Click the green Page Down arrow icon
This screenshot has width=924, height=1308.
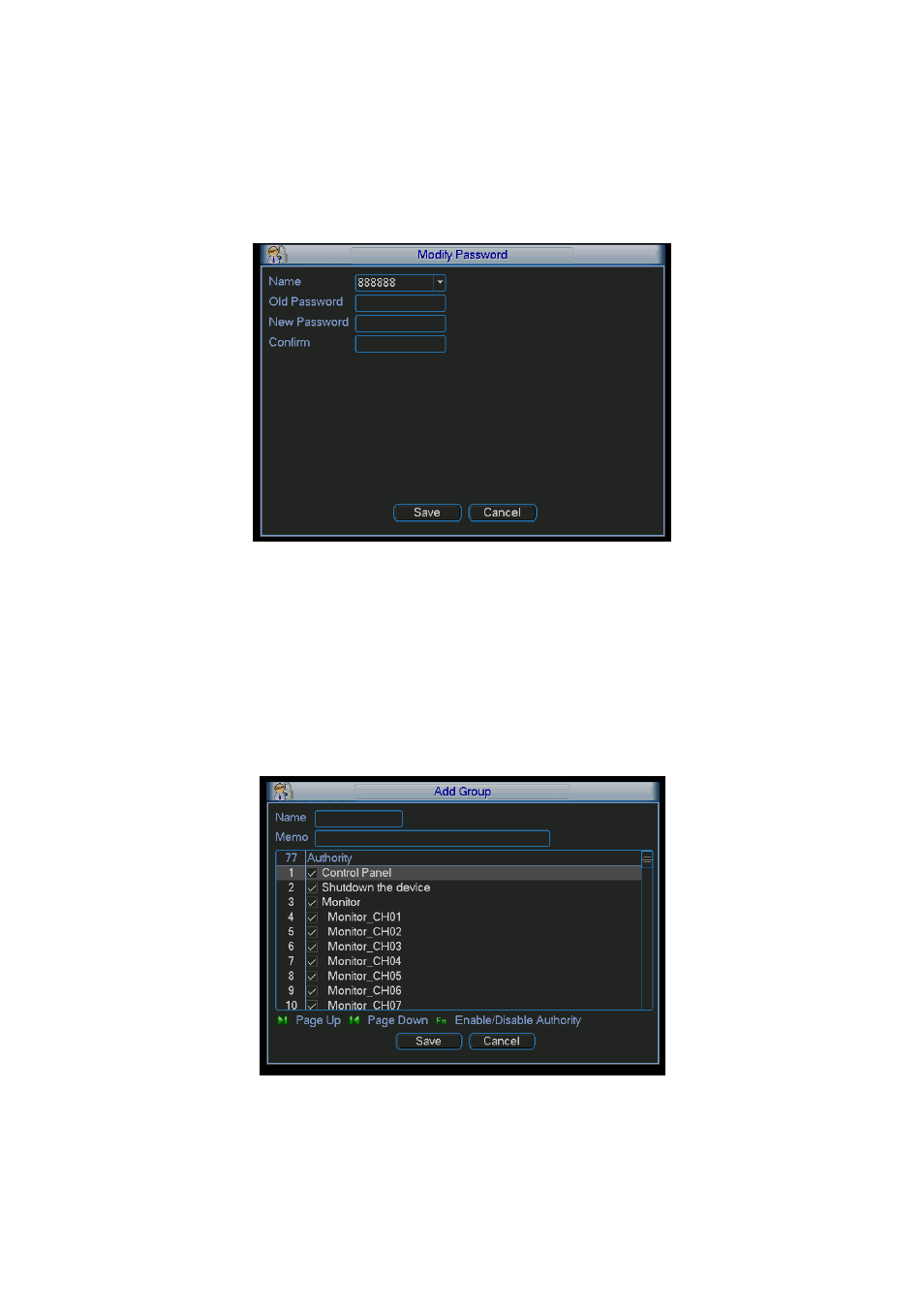354,1020
